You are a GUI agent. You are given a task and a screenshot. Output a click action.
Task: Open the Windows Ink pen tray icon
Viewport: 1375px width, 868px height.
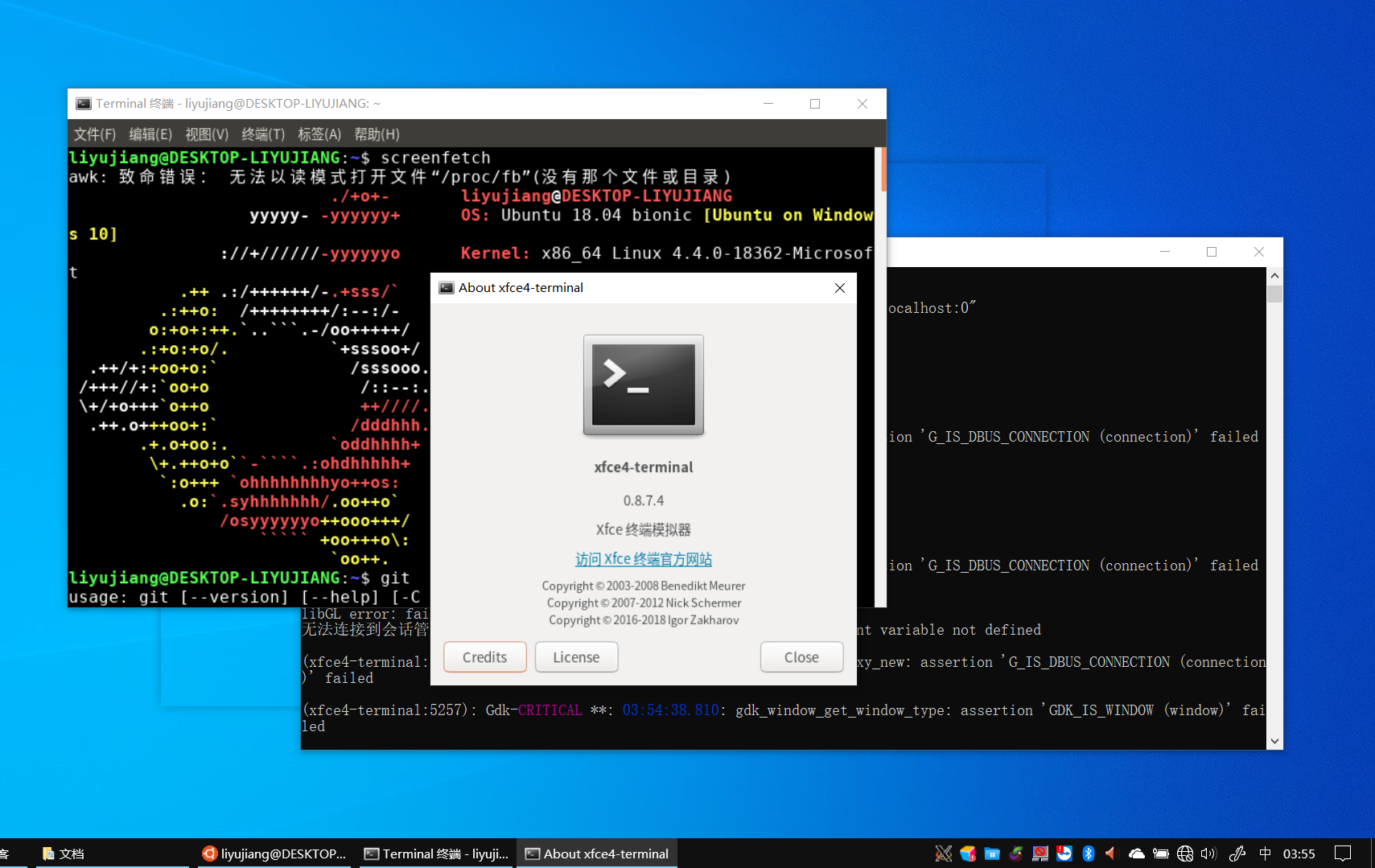pyautogui.click(x=1237, y=854)
